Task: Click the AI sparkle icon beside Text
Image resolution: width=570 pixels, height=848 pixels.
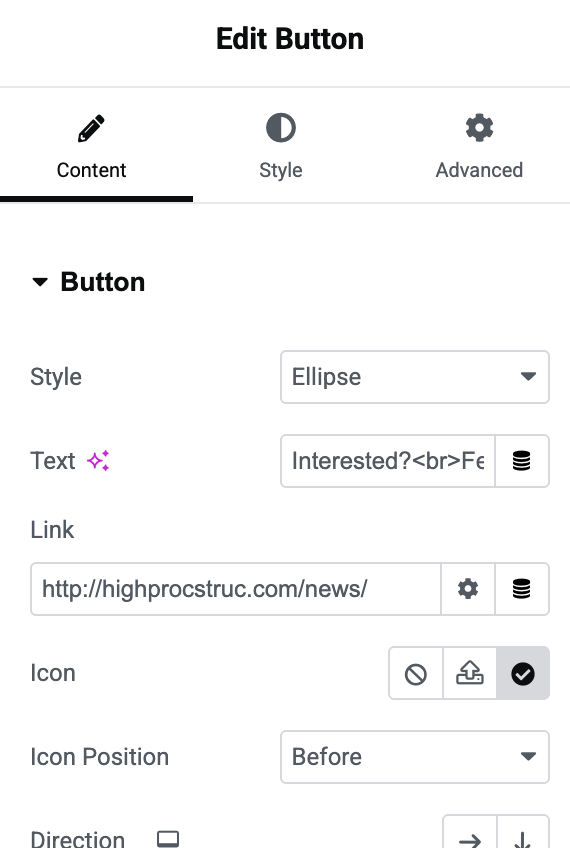Action: (98, 461)
